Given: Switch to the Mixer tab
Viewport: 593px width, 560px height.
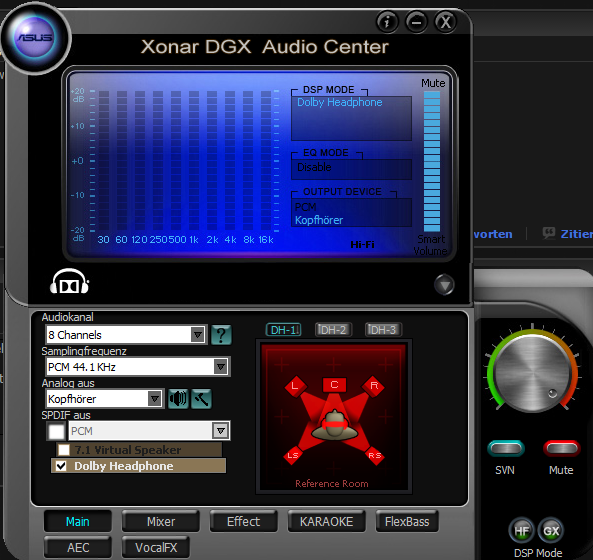Looking at the screenshot, I should (161, 521).
